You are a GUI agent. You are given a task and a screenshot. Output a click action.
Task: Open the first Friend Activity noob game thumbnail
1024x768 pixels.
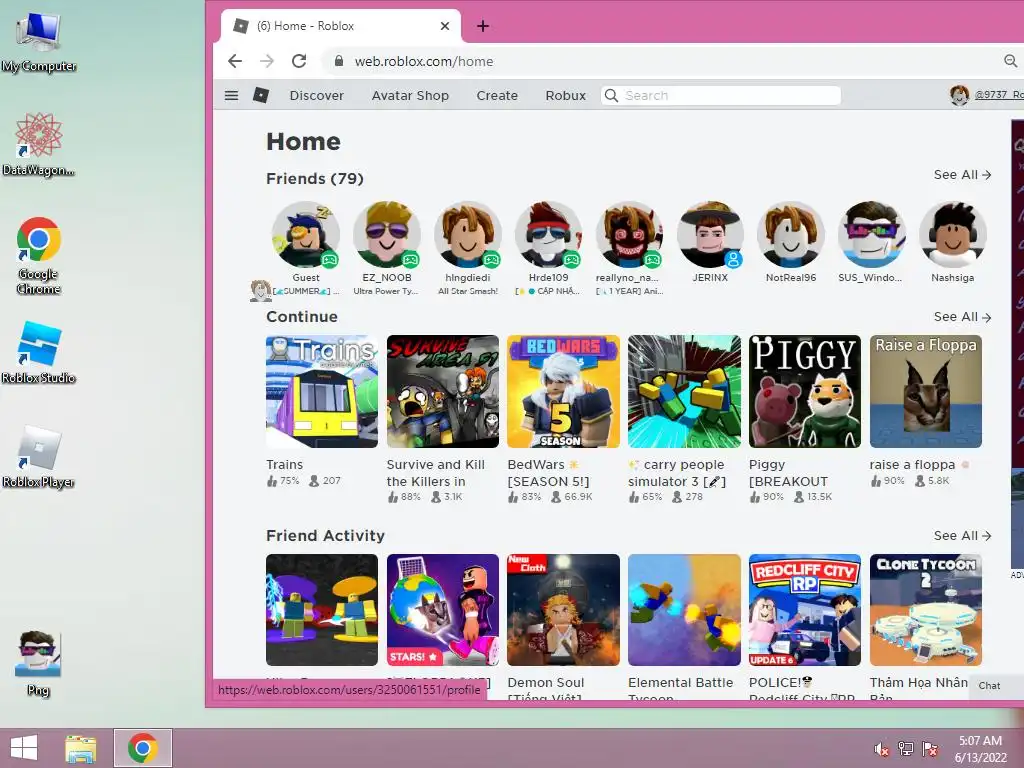click(x=322, y=610)
